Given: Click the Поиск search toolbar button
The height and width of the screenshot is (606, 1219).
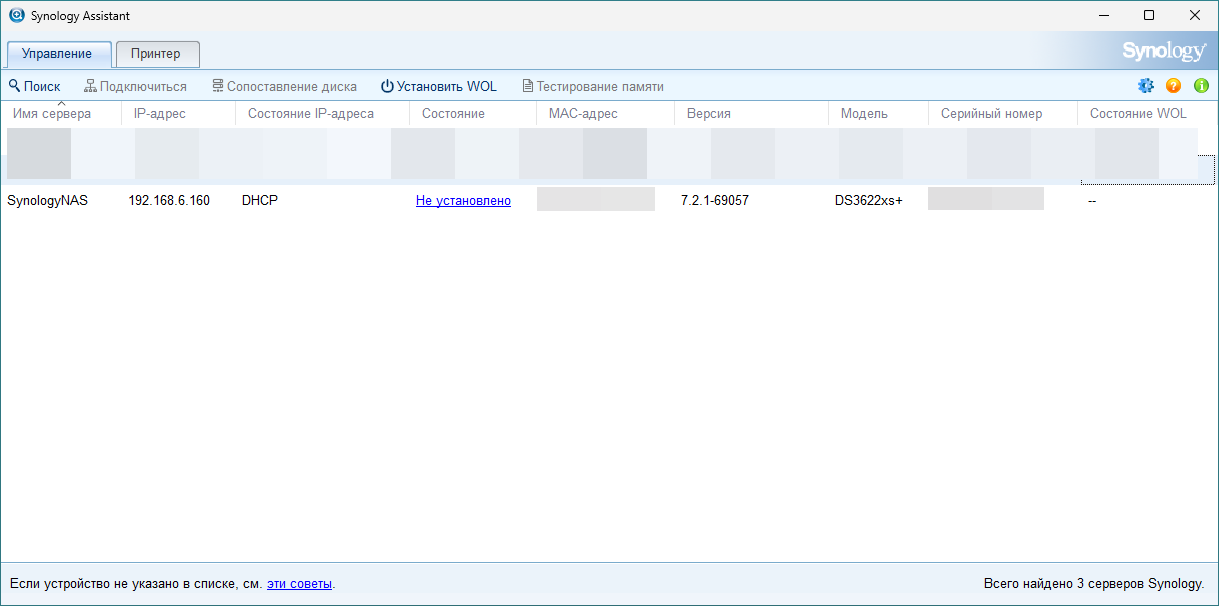Looking at the screenshot, I should [x=35, y=86].
